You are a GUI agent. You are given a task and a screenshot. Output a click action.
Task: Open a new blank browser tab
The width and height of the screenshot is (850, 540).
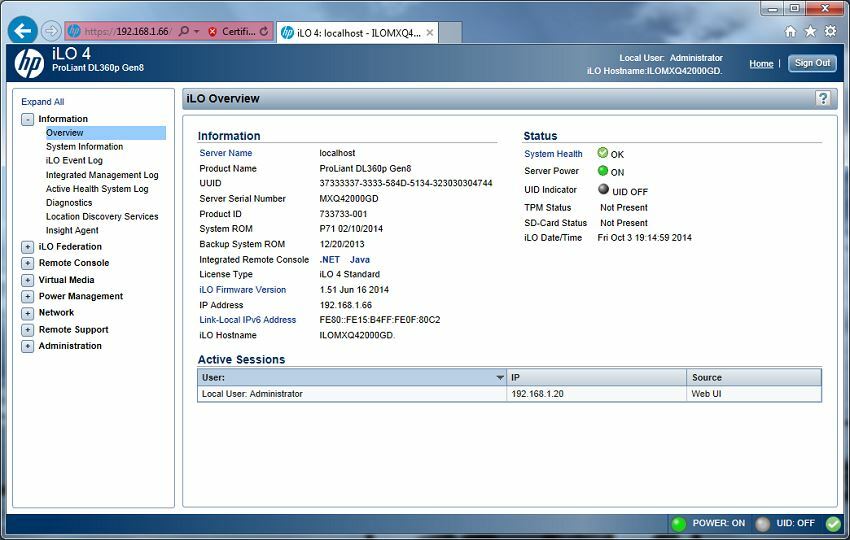tap(450, 33)
